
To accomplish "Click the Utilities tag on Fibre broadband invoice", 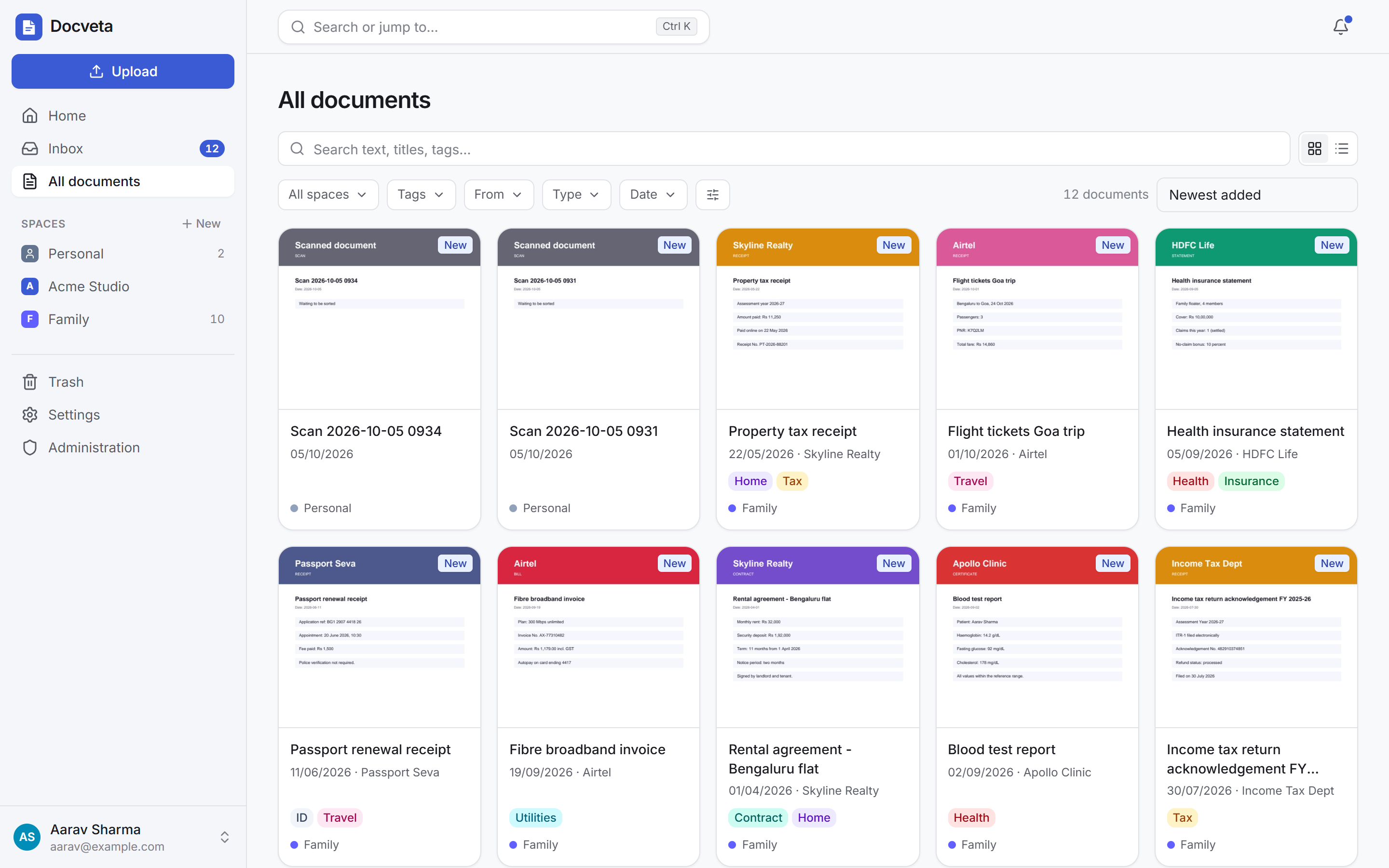I will 535,817.
